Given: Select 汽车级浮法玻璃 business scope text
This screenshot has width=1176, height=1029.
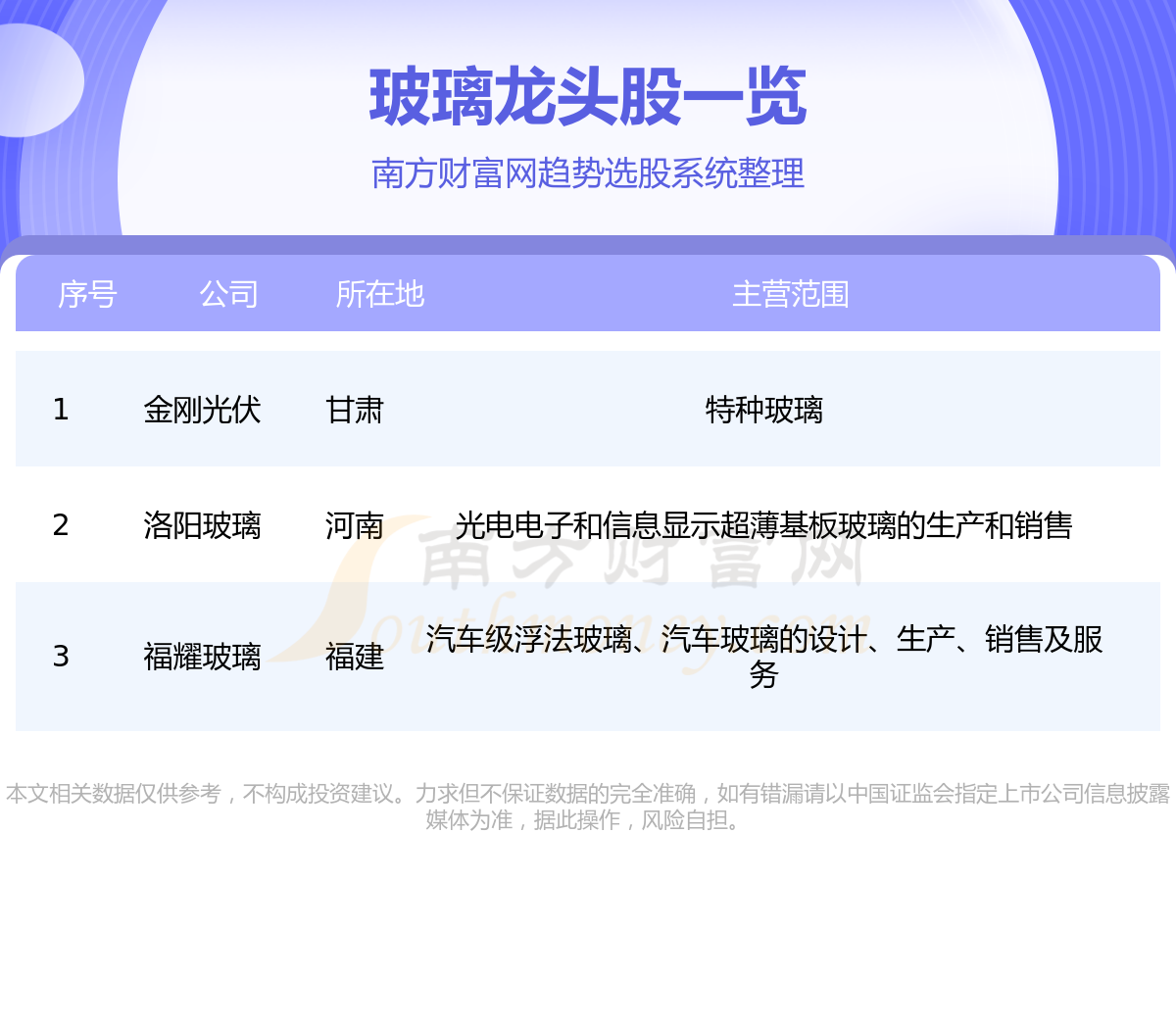Looking at the screenshot, I should click(x=764, y=657).
